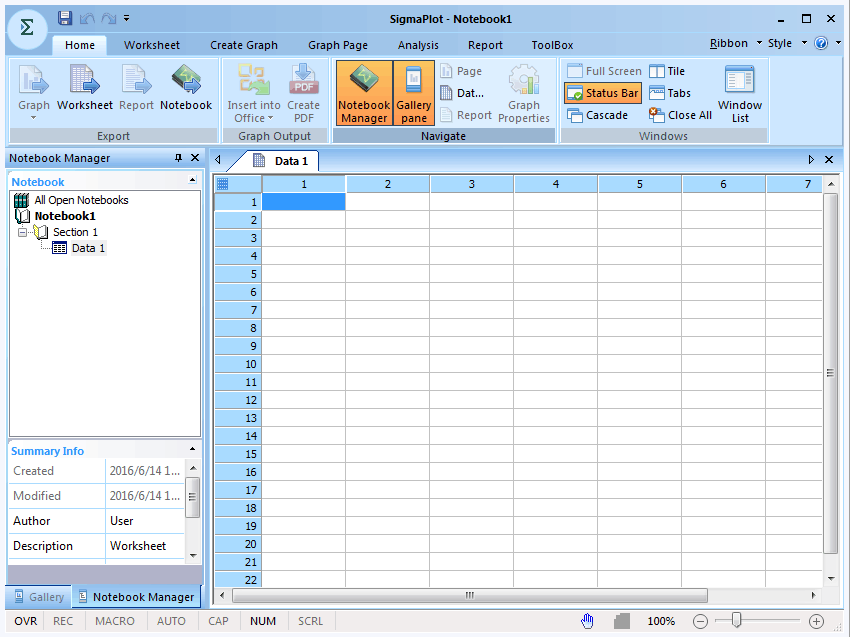Toggle the Notebook Manager pane button
Viewport: 850px width, 637px height.
363,92
